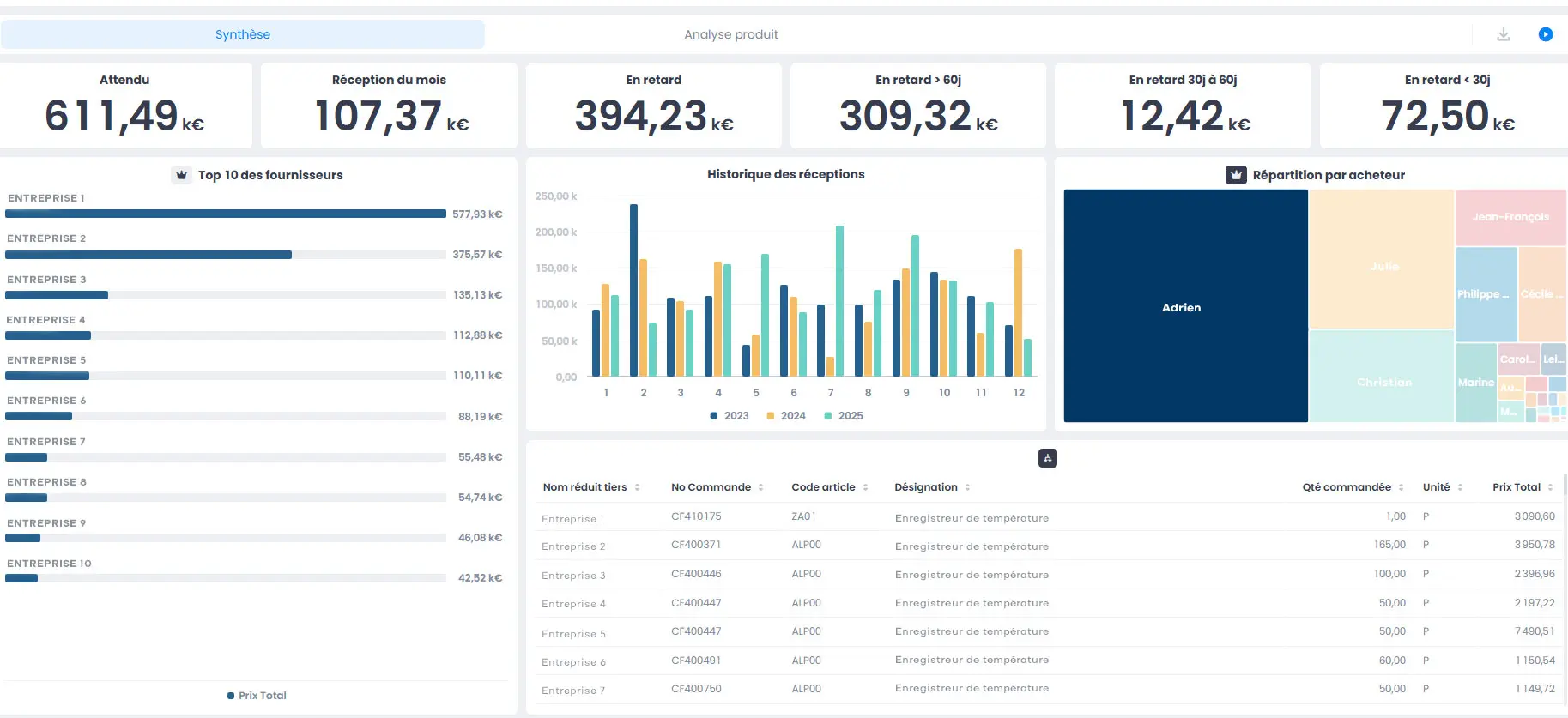Hide the 2025 series via legend
The height and width of the screenshot is (718, 1568).
[844, 416]
